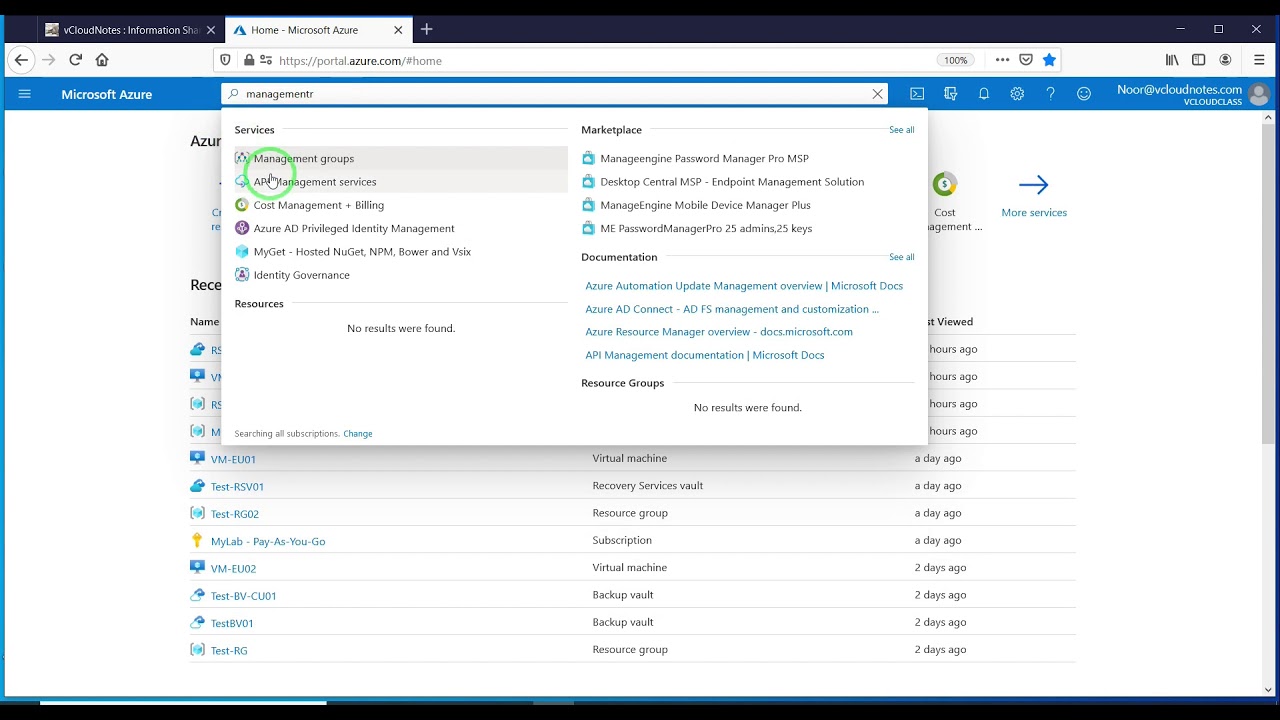This screenshot has width=1280, height=720.
Task: Open the VM-EU01 resource link
Action: click(x=233, y=459)
